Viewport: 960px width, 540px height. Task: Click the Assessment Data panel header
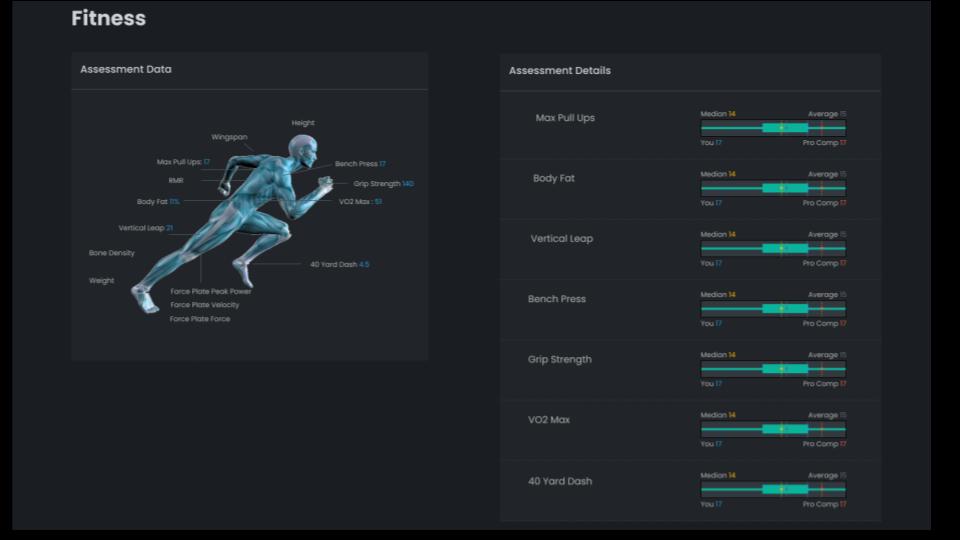[x=126, y=70]
